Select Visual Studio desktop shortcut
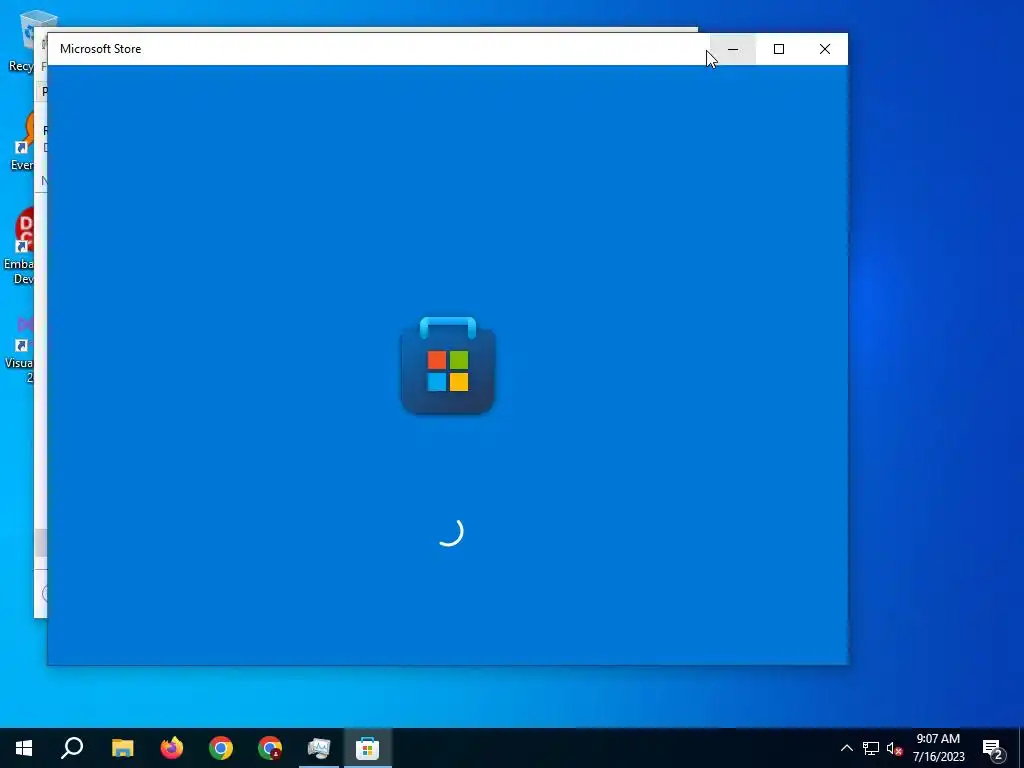1024x768 pixels. [x=20, y=349]
